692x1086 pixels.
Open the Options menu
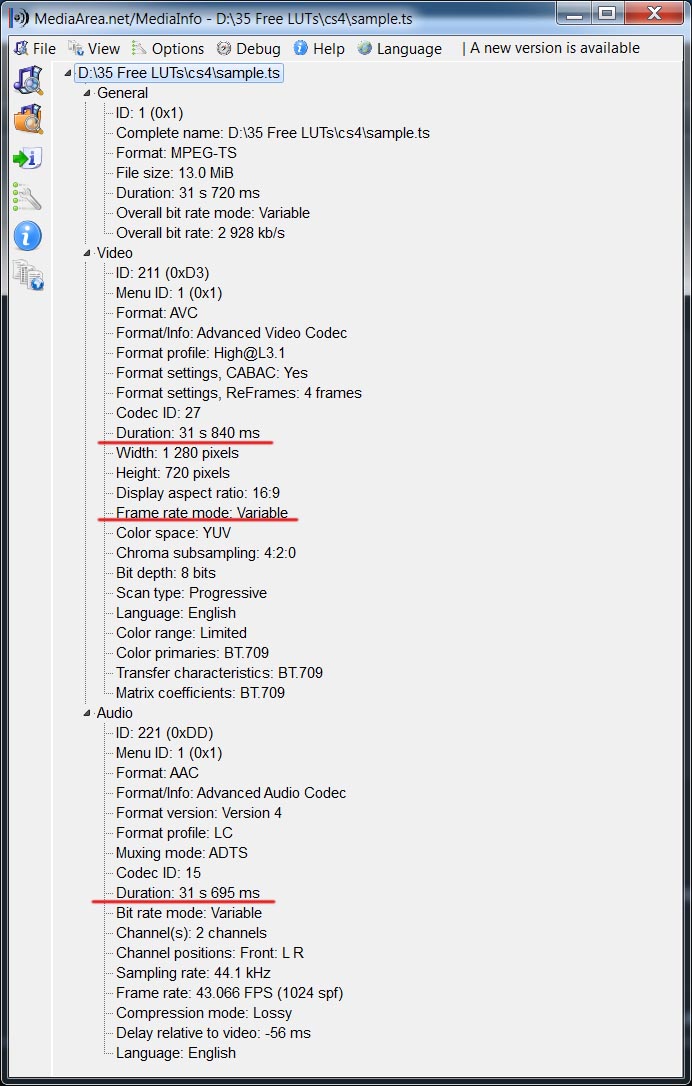coord(168,48)
